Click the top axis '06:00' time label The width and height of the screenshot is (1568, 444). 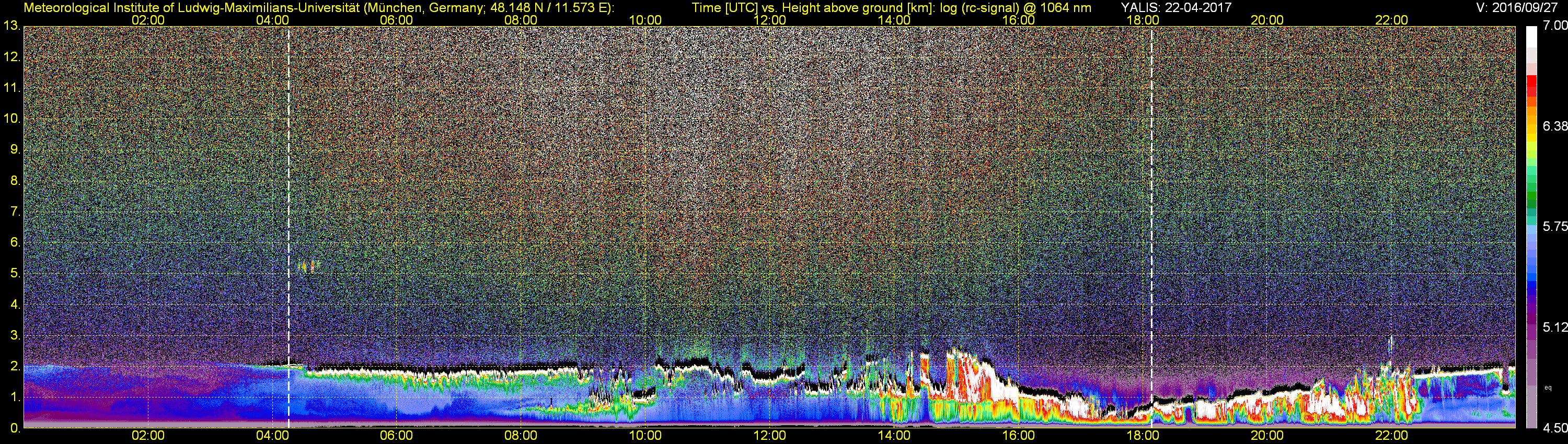396,20
